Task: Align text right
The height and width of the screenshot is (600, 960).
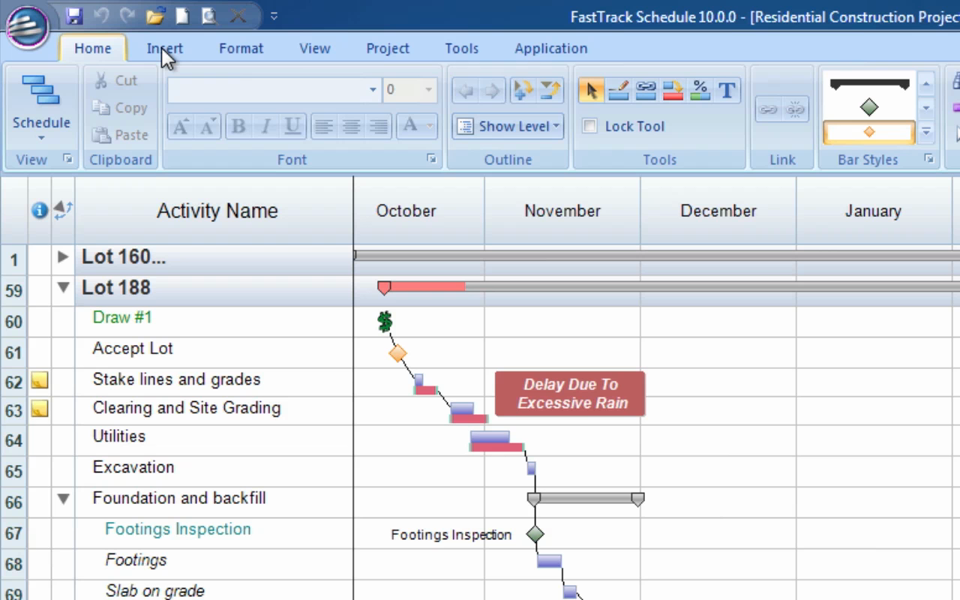Action: pos(378,127)
